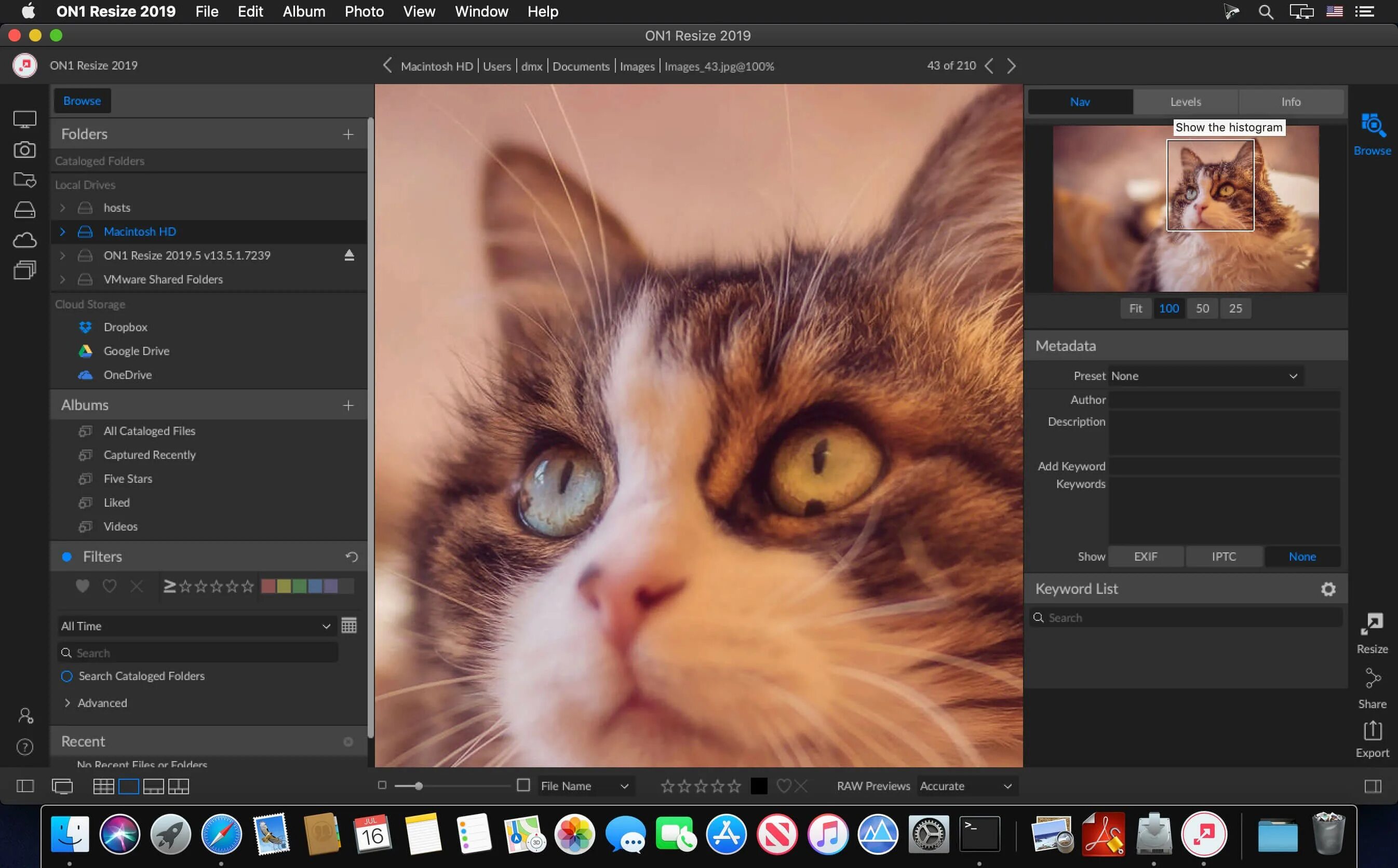Open the All Time date dropdown
Screen dimensions: 1398x868
tap(195, 626)
